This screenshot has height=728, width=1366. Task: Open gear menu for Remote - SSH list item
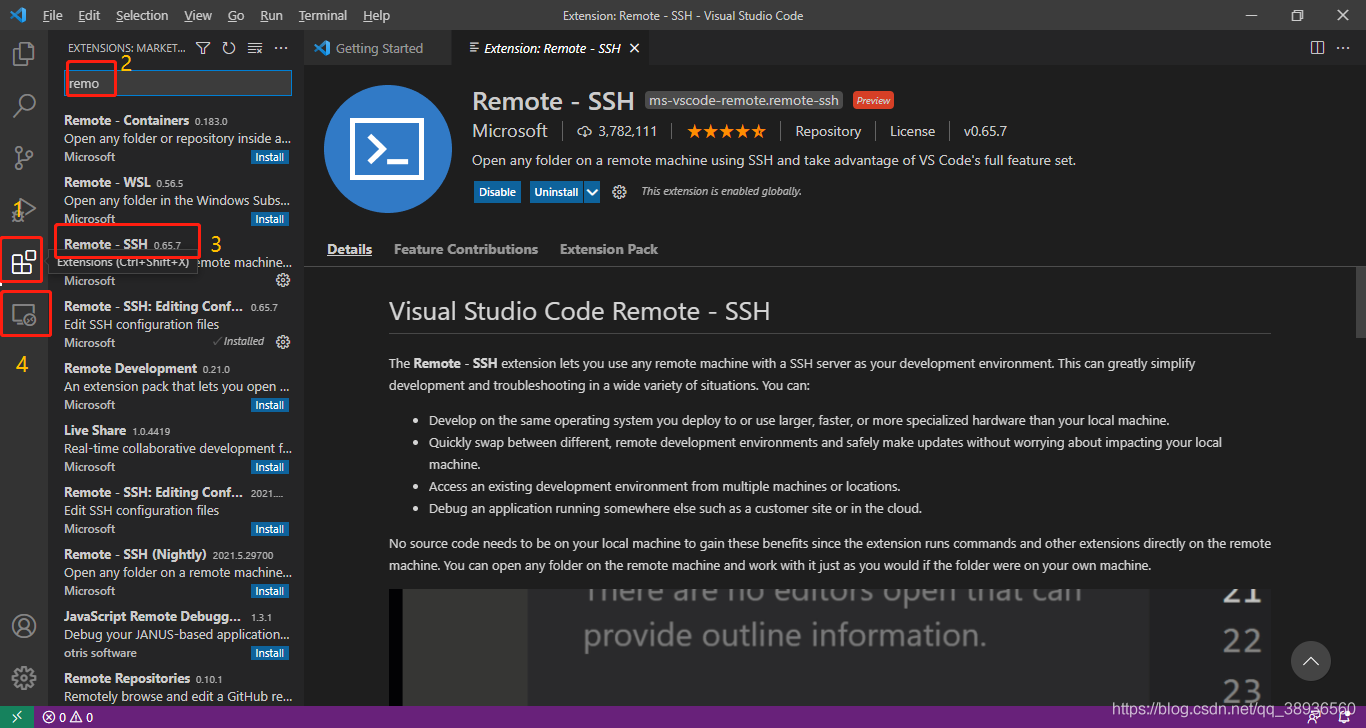click(x=283, y=280)
